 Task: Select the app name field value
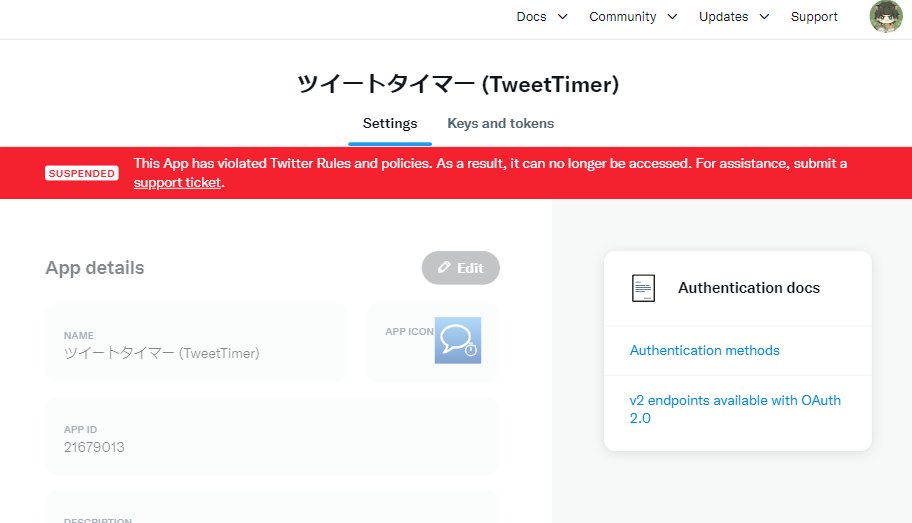[x=161, y=353]
